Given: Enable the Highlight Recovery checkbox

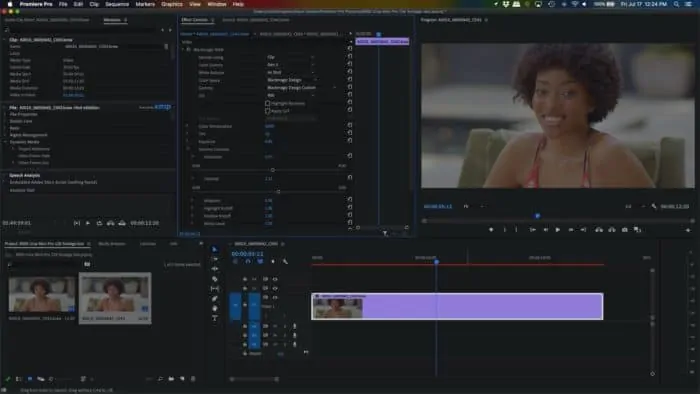Looking at the screenshot, I should pos(268,104).
